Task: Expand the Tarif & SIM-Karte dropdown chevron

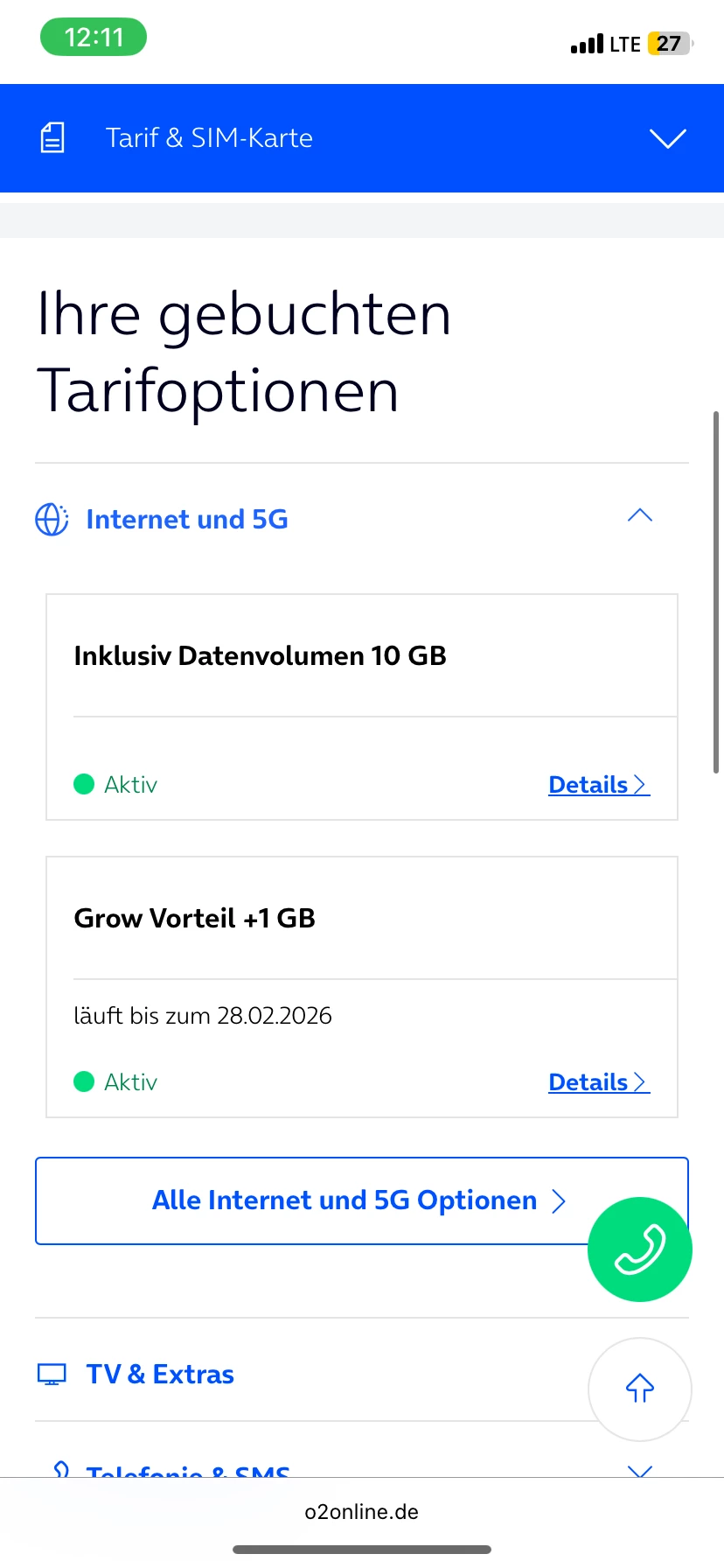Action: pyautogui.click(x=667, y=138)
